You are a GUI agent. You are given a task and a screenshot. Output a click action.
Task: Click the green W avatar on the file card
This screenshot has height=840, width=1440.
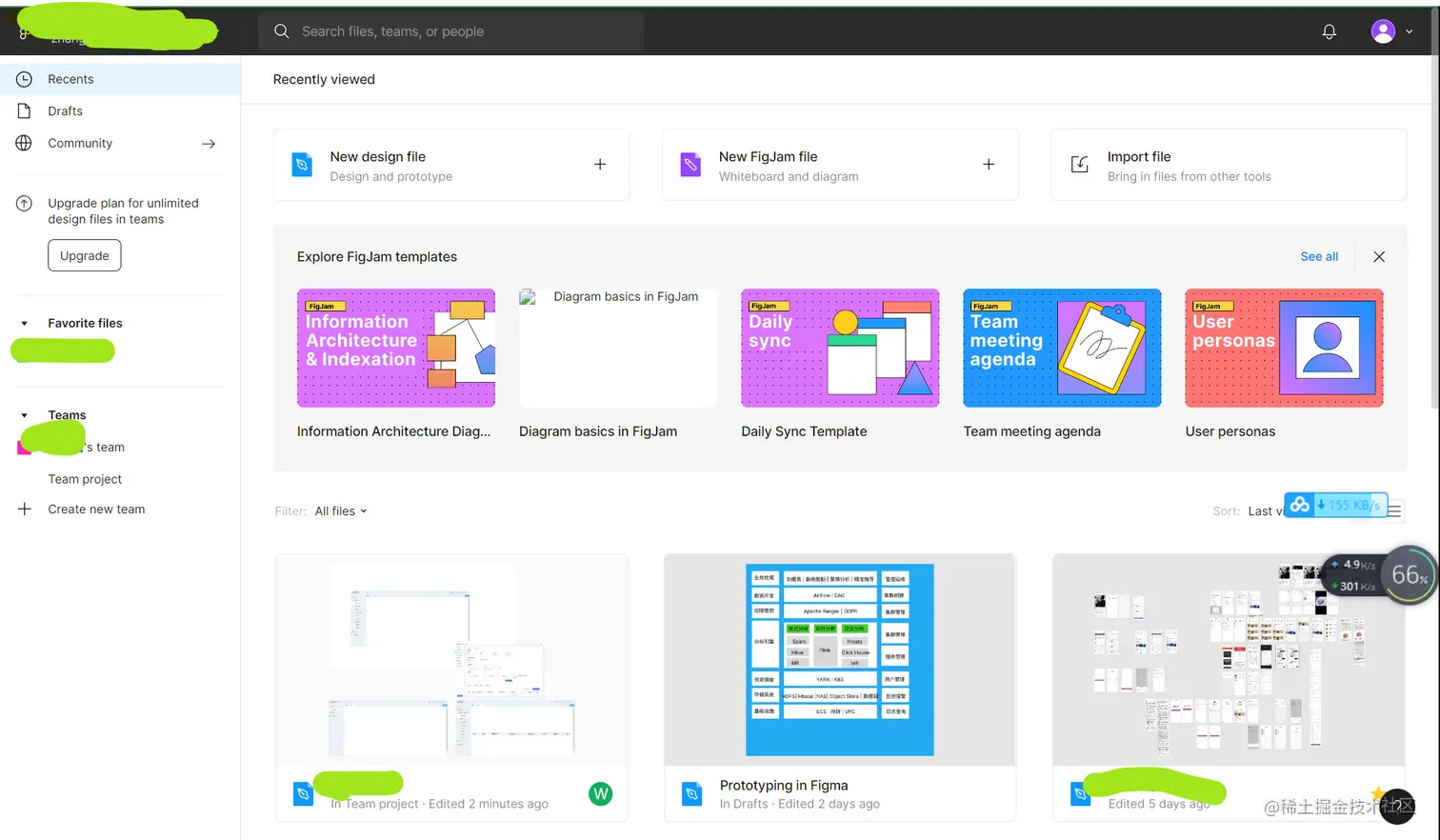601,793
